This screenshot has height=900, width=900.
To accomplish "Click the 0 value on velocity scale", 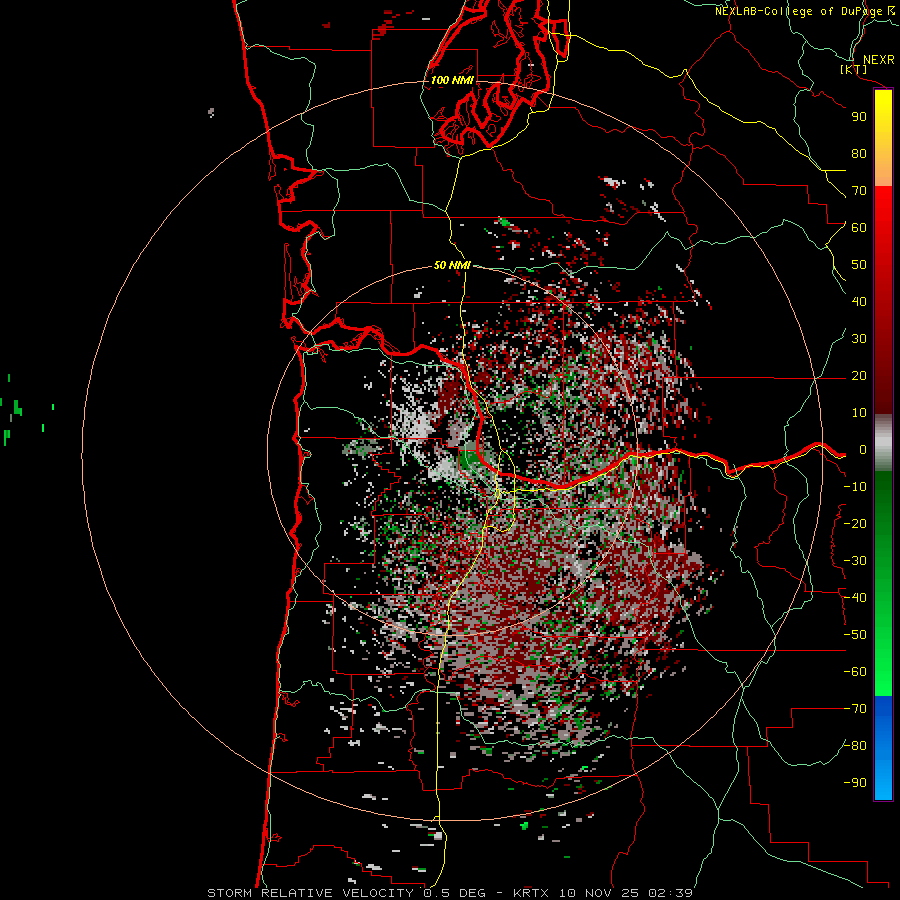I will point(863,449).
